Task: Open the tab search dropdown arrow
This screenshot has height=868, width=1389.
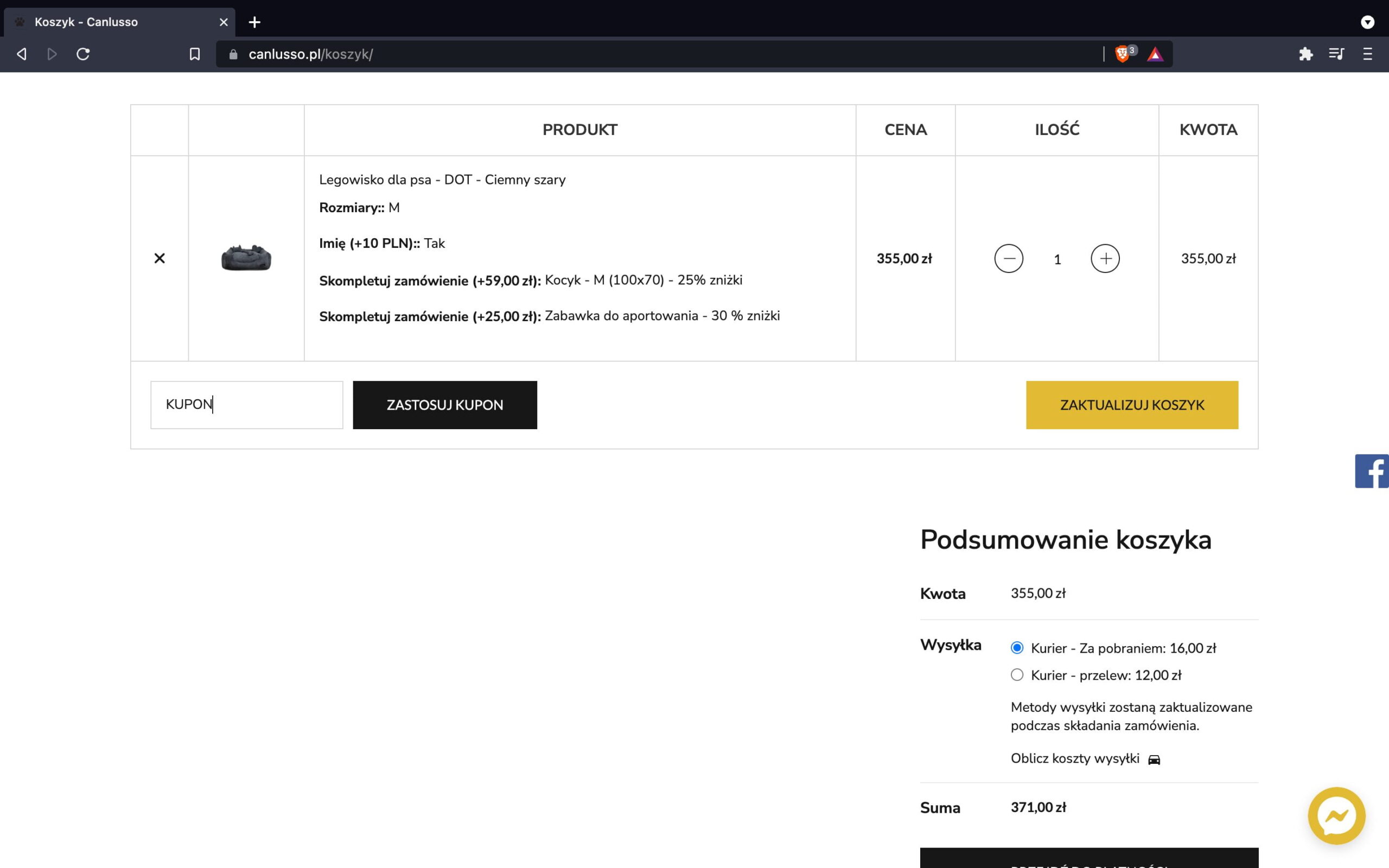Action: (1367, 22)
